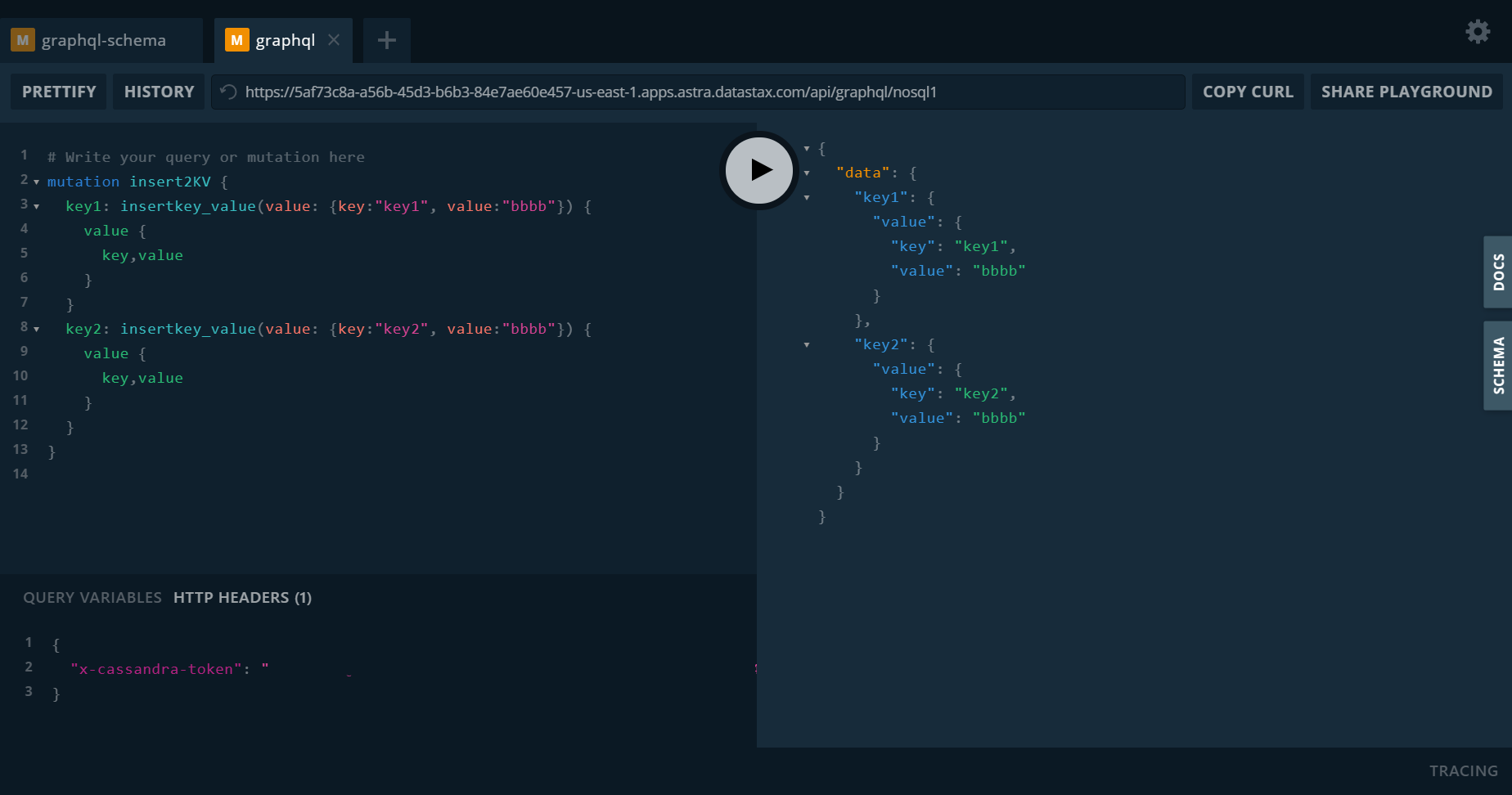Collapse the key1 object in response

(807, 198)
